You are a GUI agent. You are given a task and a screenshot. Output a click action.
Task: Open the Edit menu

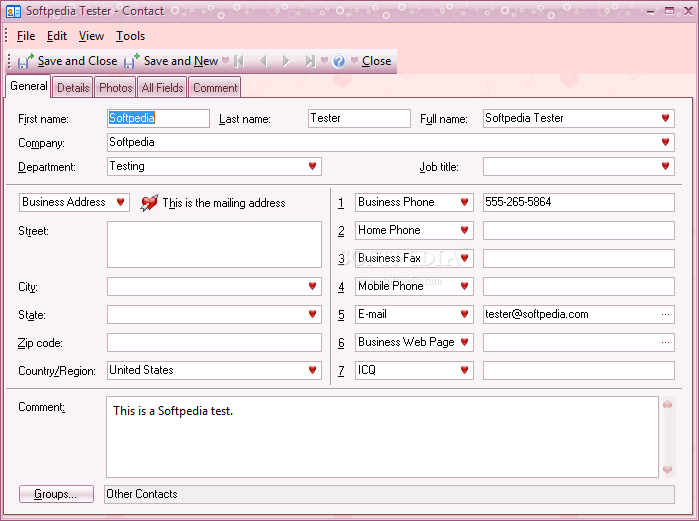57,36
